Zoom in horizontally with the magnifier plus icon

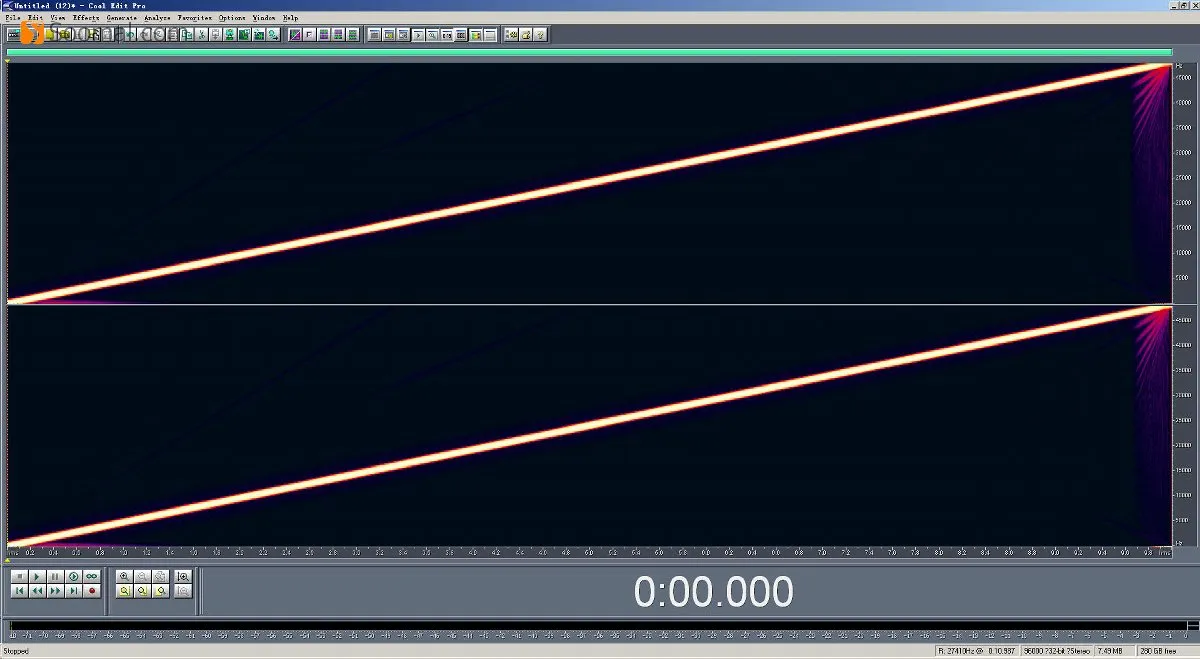[124, 577]
